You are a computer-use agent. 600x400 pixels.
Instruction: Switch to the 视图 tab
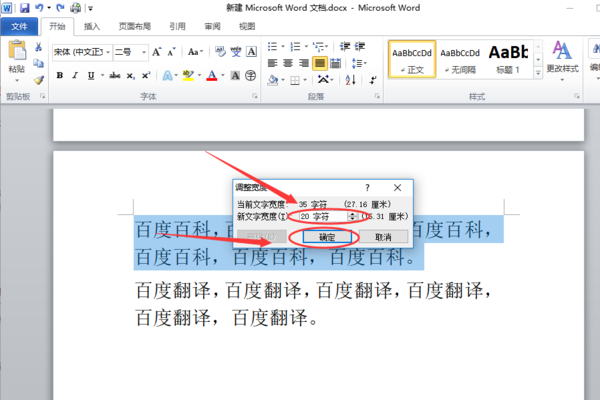(x=247, y=26)
